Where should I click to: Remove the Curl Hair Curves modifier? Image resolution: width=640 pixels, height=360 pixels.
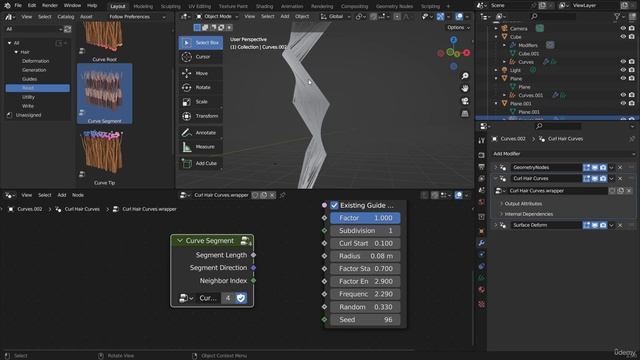620,179
